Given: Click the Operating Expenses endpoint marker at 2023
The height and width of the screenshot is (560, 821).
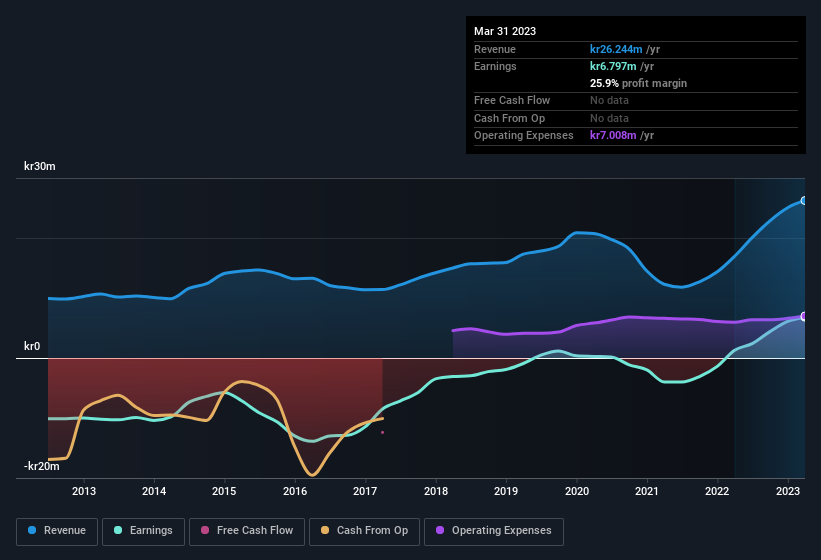Looking at the screenshot, I should [x=804, y=316].
